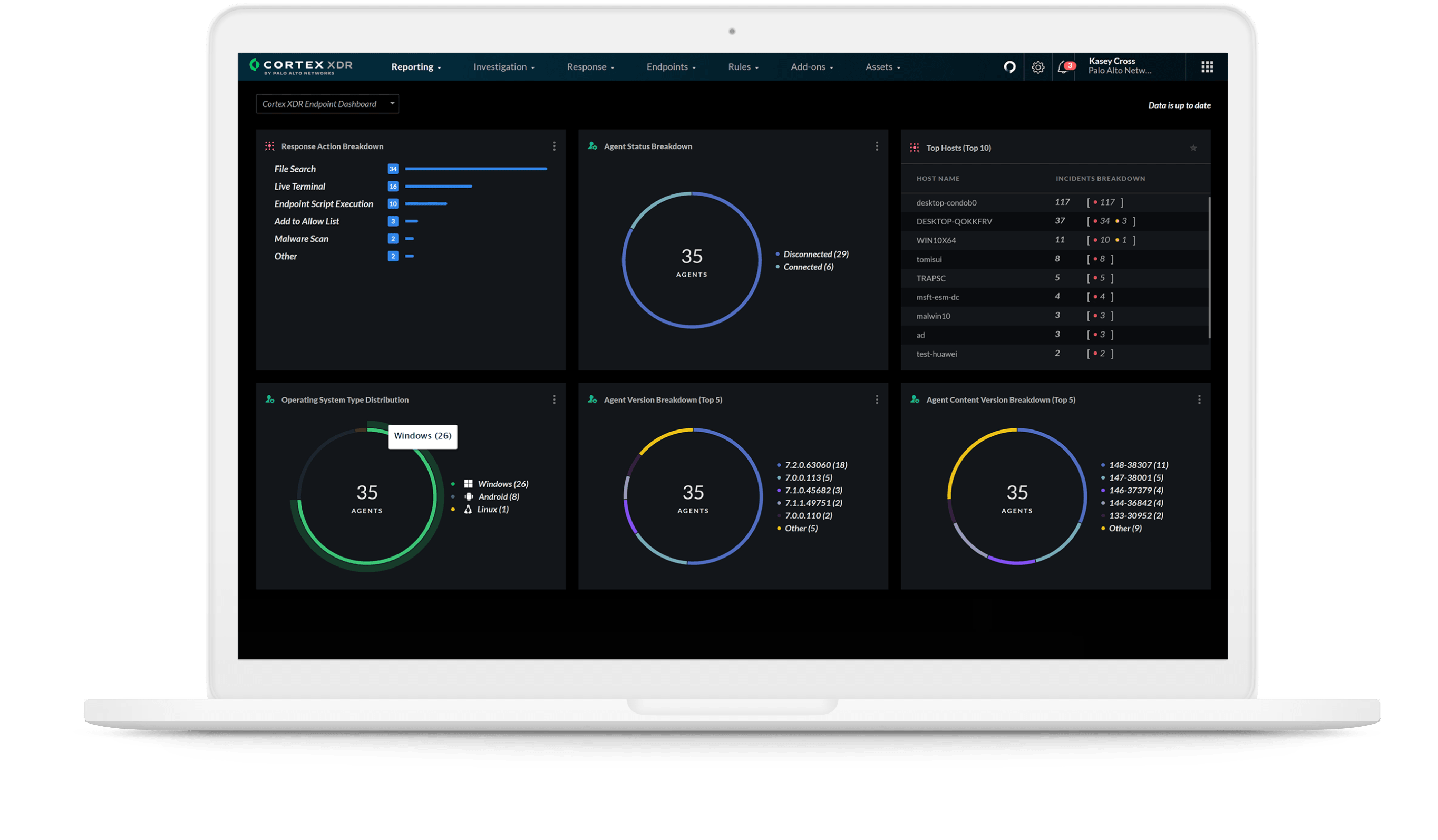Open the Investigation menu
This screenshot has width=1438, height=840.
tap(503, 67)
